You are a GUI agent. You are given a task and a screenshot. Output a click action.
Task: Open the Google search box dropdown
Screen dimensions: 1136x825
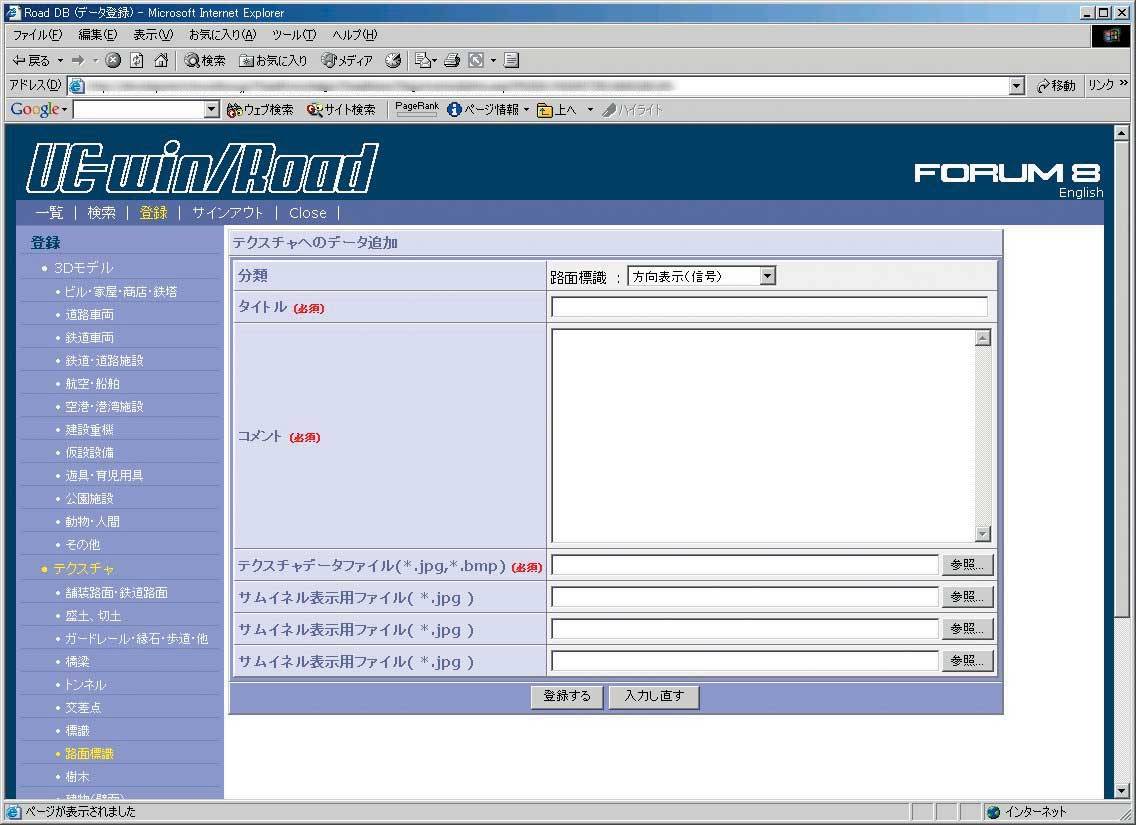(212, 109)
